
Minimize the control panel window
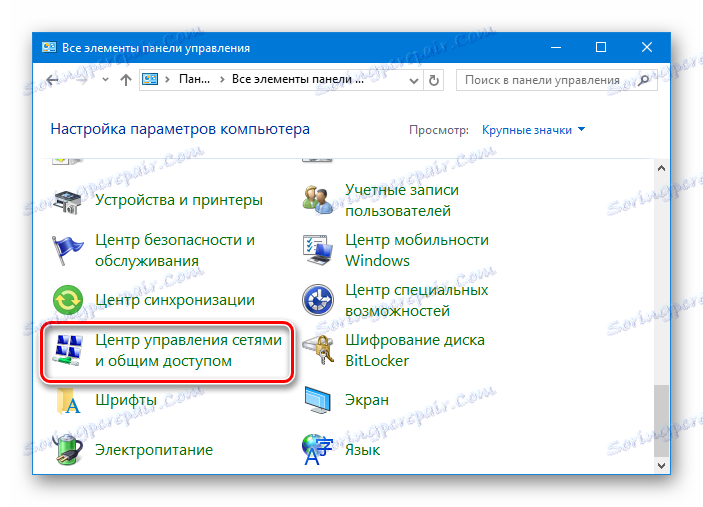coord(556,47)
